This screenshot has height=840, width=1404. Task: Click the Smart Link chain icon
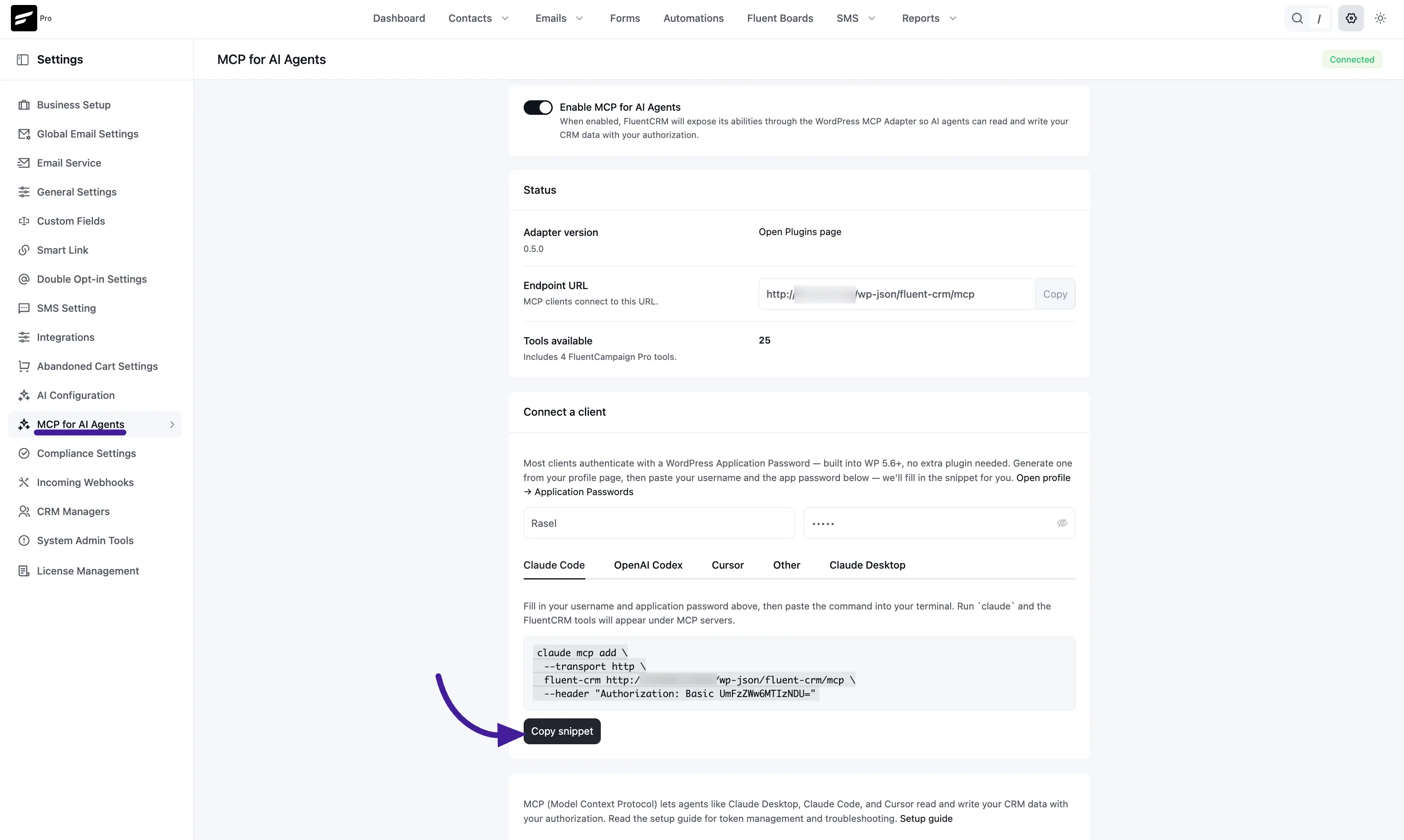(24, 250)
